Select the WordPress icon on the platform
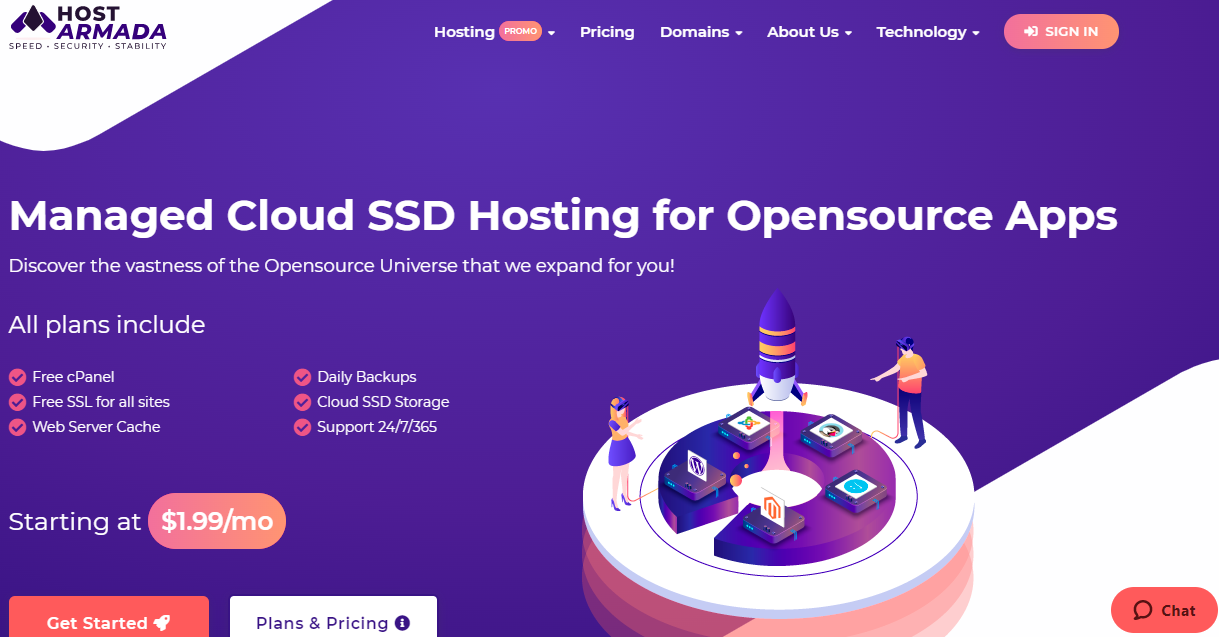The image size is (1219, 637). pos(697,466)
